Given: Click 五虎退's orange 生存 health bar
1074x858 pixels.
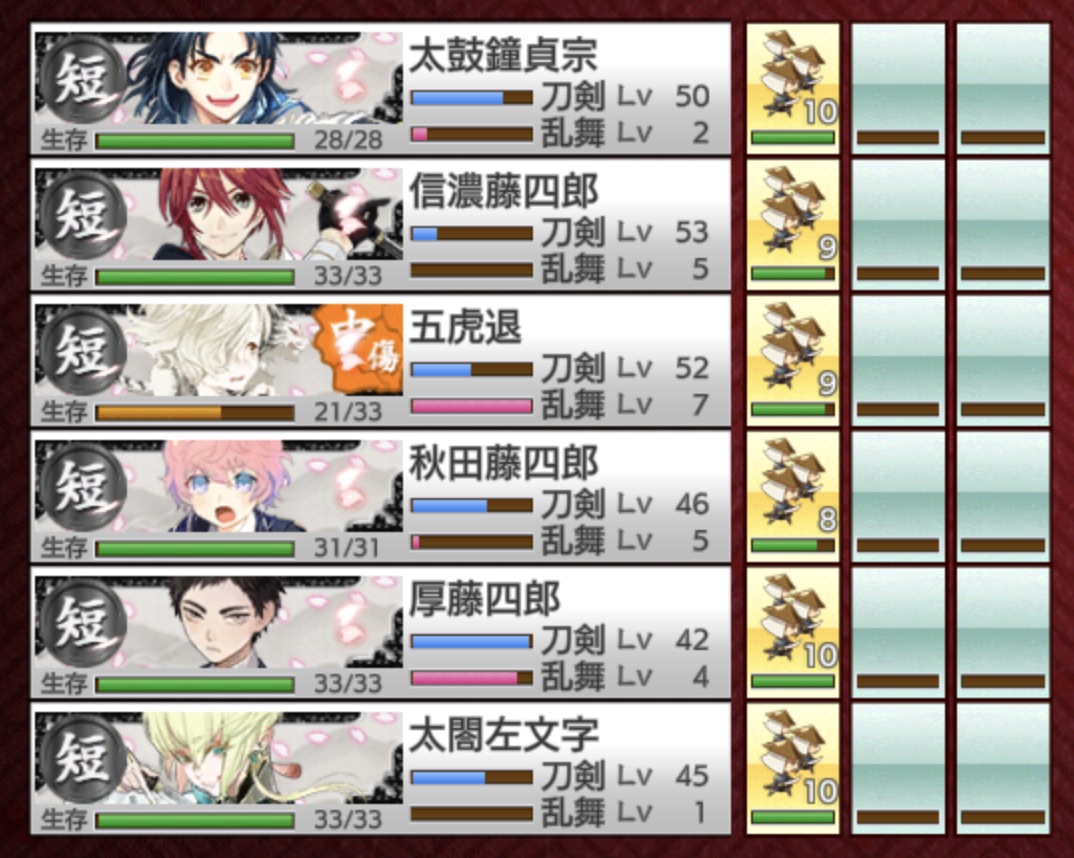Looking at the screenshot, I should (x=195, y=413).
